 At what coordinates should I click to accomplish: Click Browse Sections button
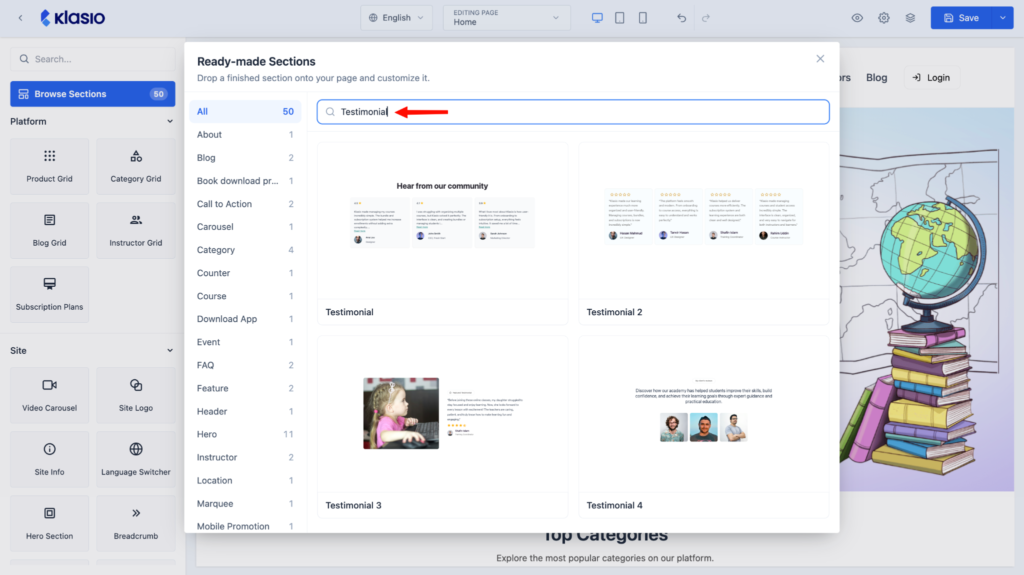(x=93, y=94)
